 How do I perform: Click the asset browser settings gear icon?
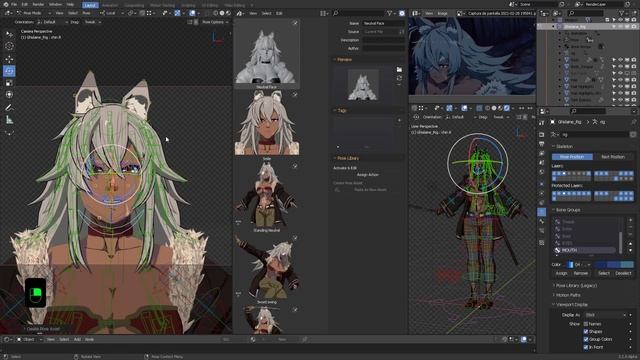pos(402,13)
